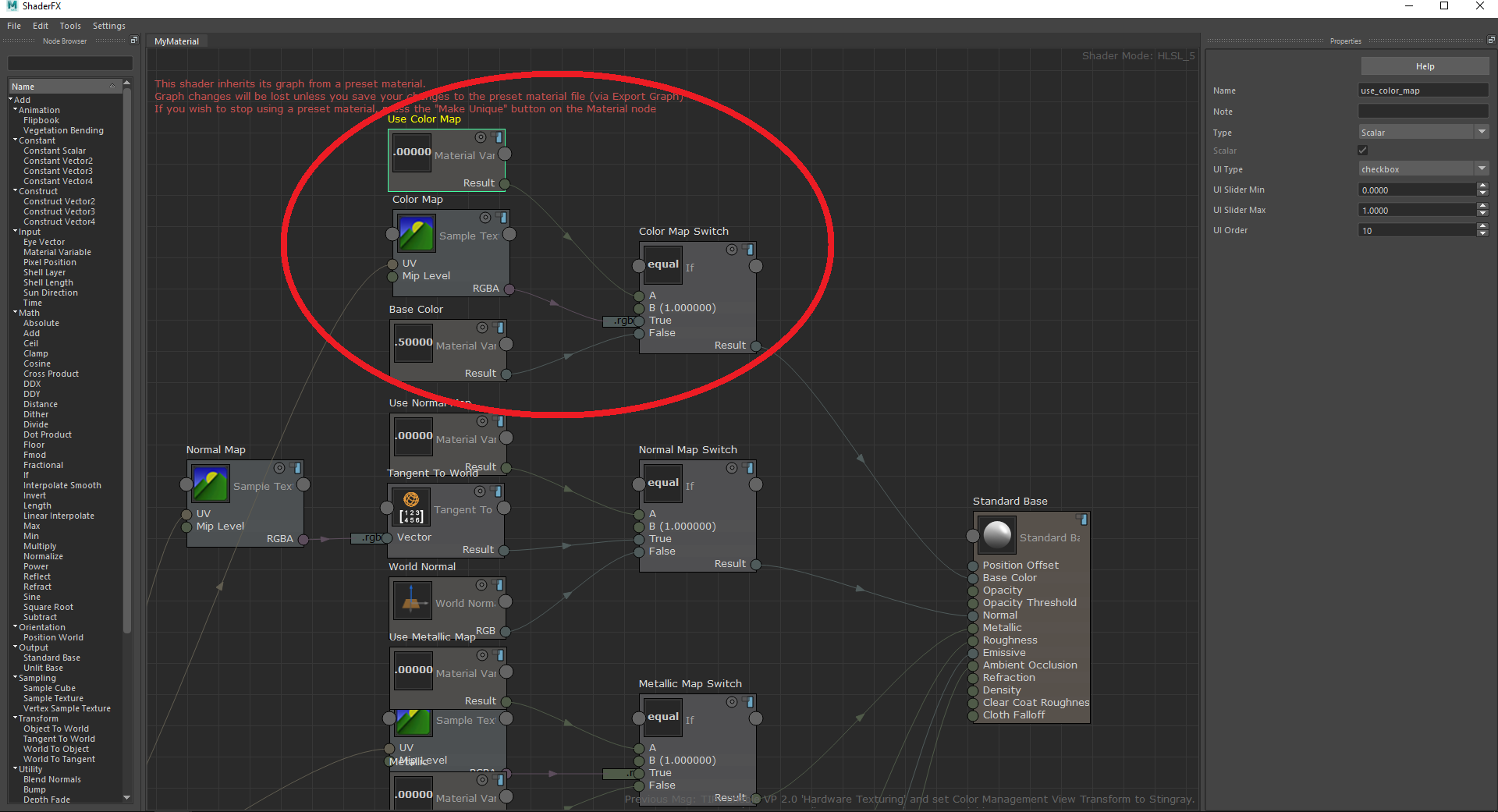Collapse the Math category in Node Browser
Screen dimensions: 1498x812
click(15, 313)
